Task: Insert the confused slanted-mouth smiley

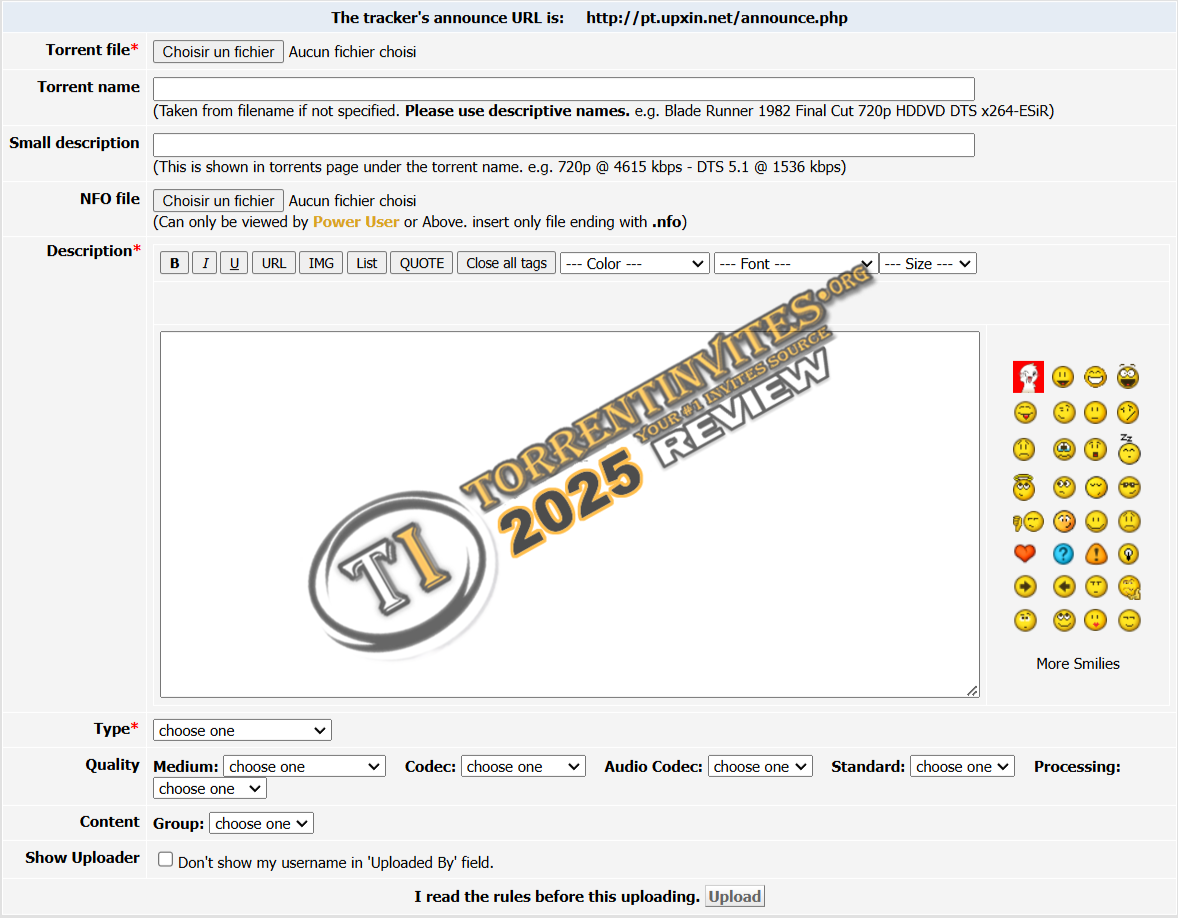Action: [1128, 412]
